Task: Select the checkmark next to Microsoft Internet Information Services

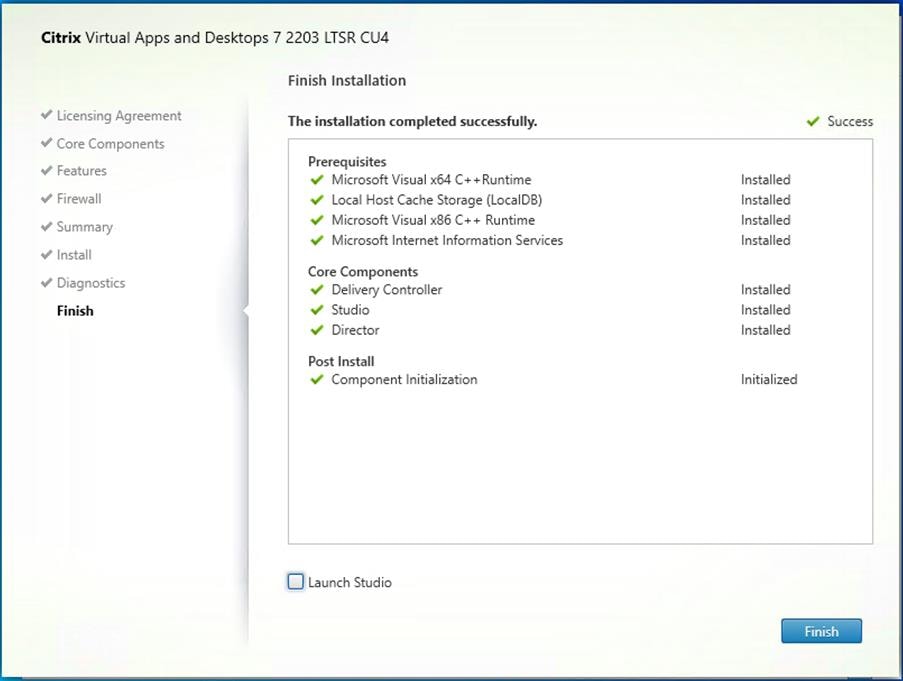Action: (317, 240)
